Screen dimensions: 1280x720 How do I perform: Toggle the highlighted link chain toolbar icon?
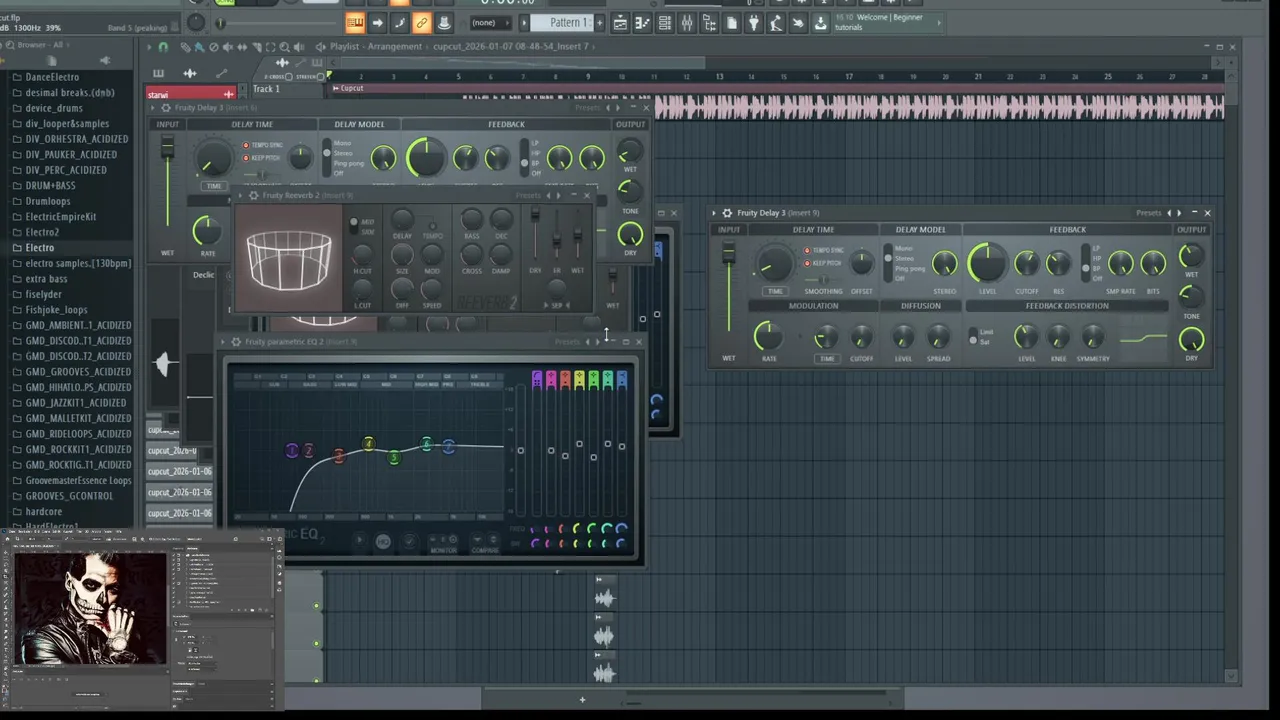click(x=421, y=23)
